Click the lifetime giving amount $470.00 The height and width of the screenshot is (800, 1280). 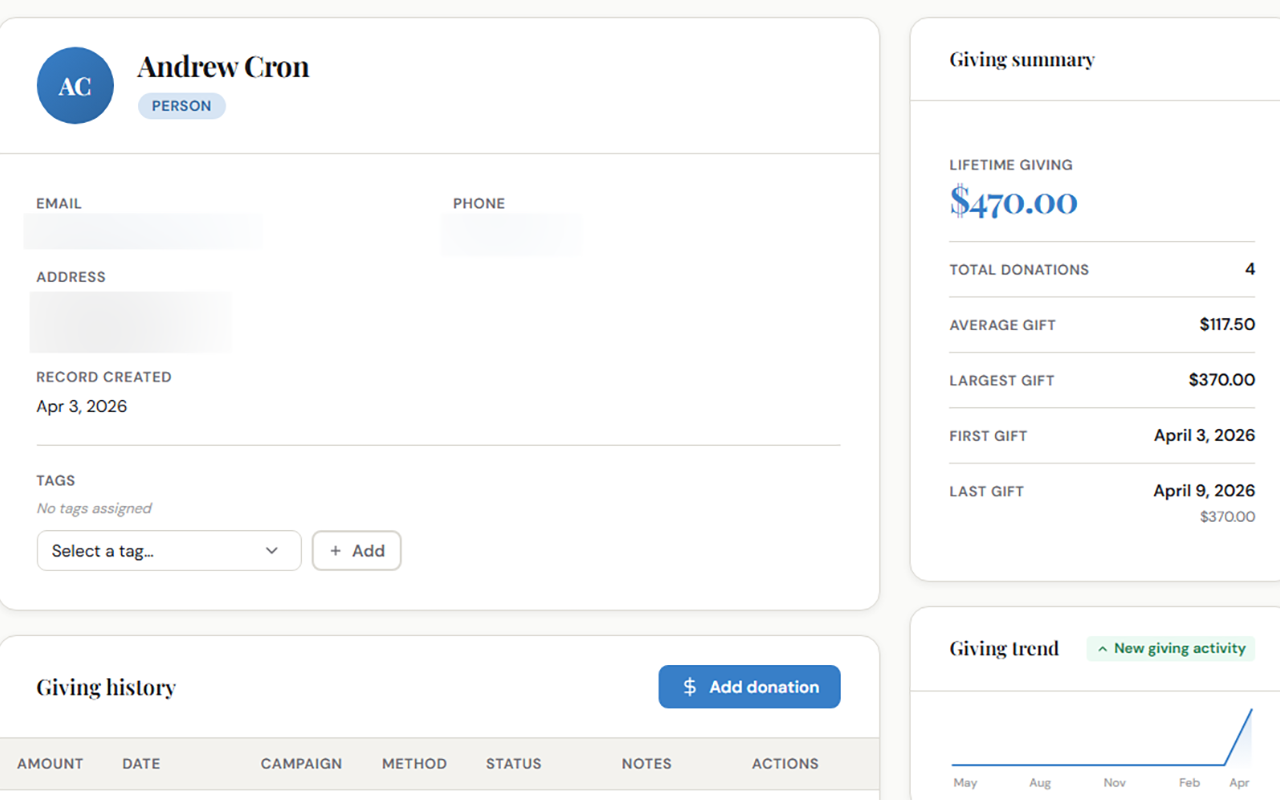click(1013, 202)
